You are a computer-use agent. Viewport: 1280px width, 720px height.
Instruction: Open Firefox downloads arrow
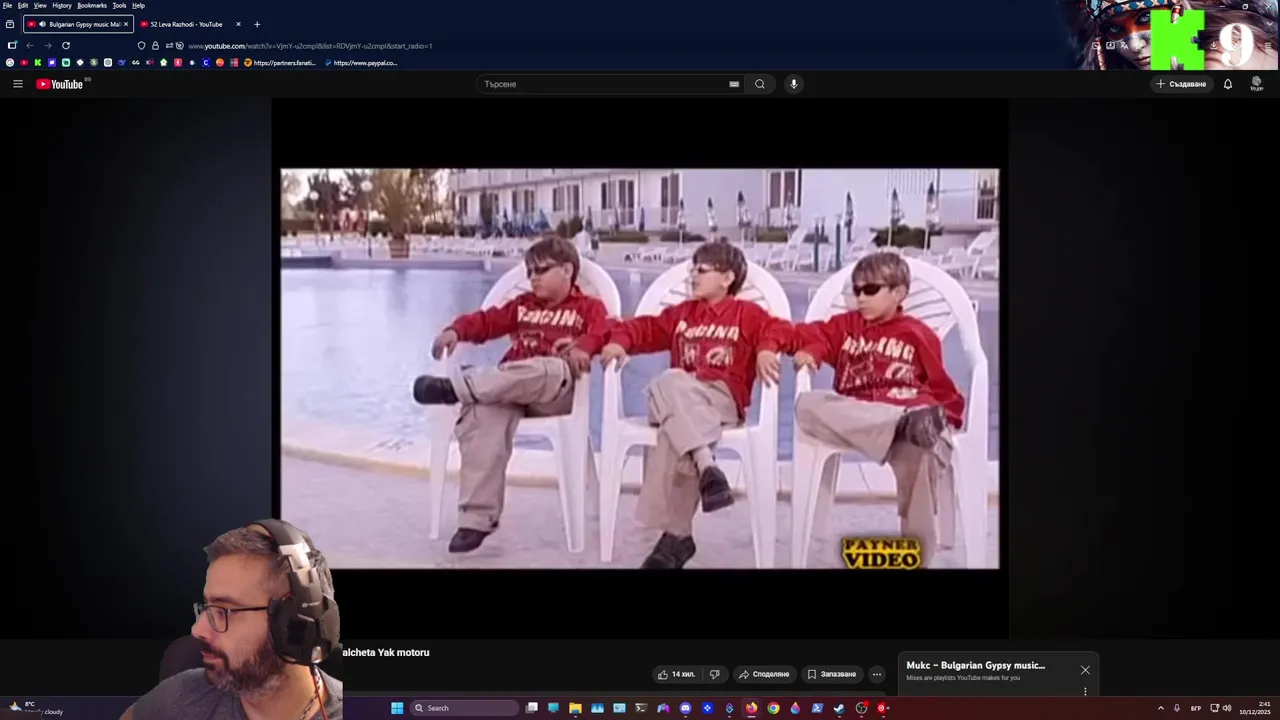[1213, 45]
